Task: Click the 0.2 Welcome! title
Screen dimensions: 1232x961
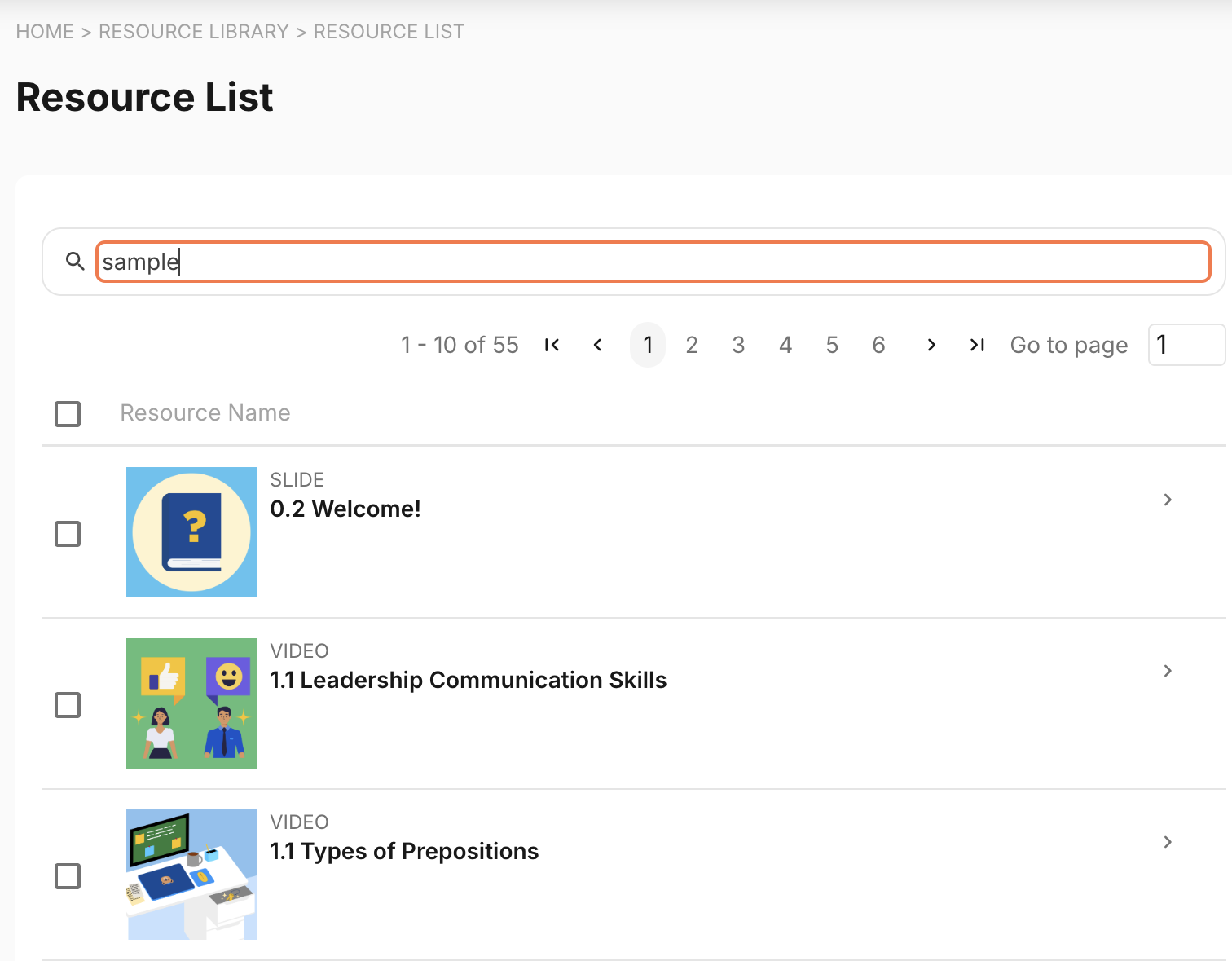Action: tap(345, 509)
